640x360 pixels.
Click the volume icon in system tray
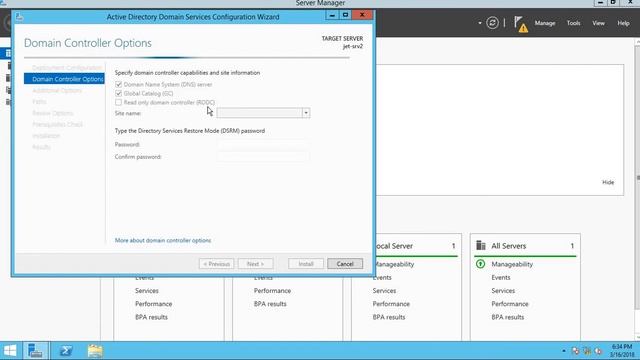[x=598, y=351]
